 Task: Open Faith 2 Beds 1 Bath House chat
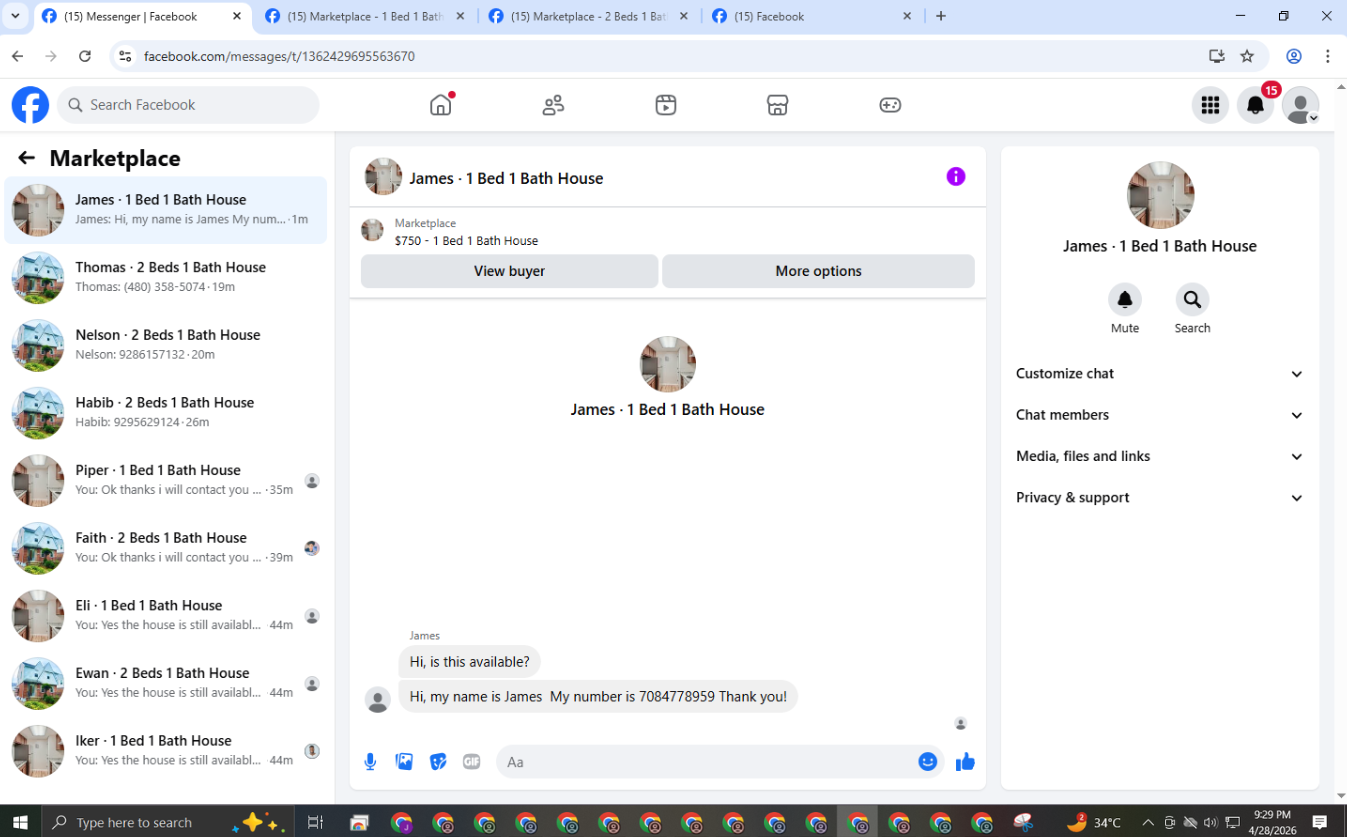click(166, 548)
